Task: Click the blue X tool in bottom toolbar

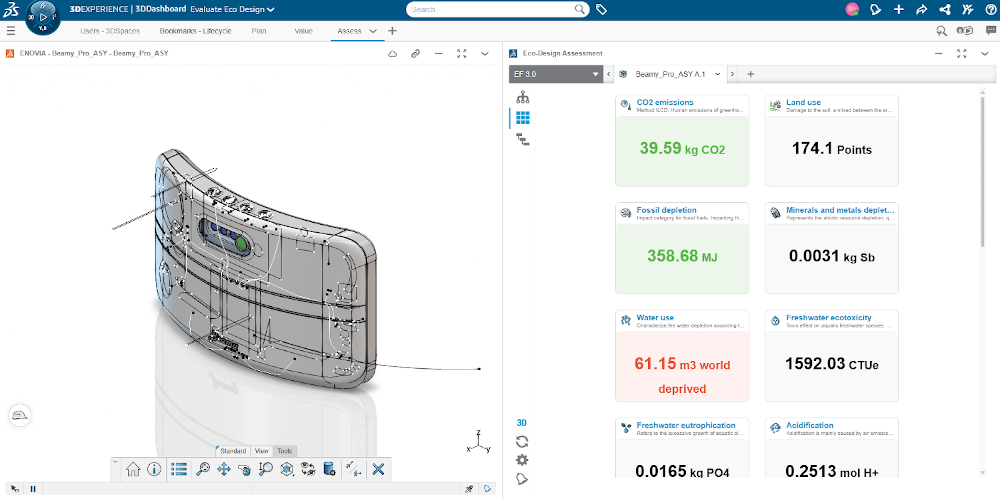Action: coord(378,469)
